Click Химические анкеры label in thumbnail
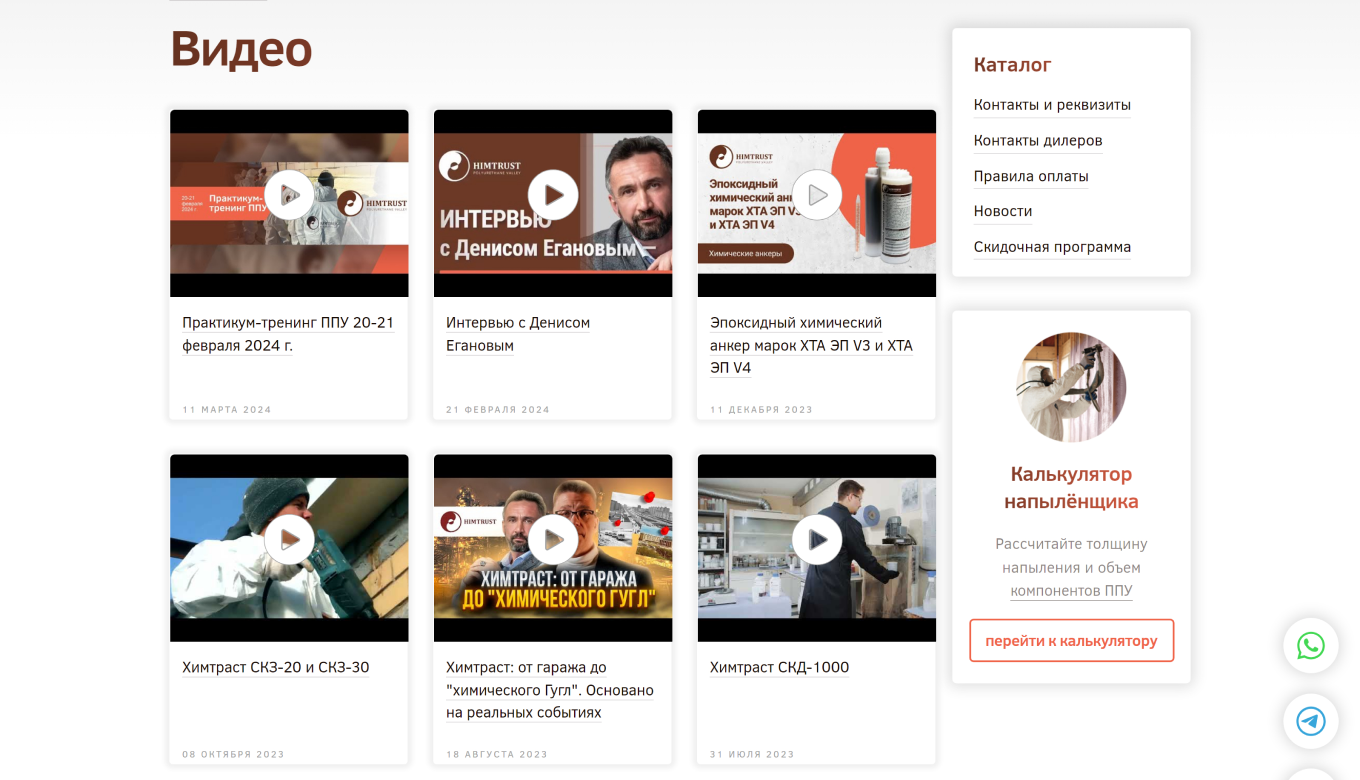Screen dimensions: 1360x780 745,254
